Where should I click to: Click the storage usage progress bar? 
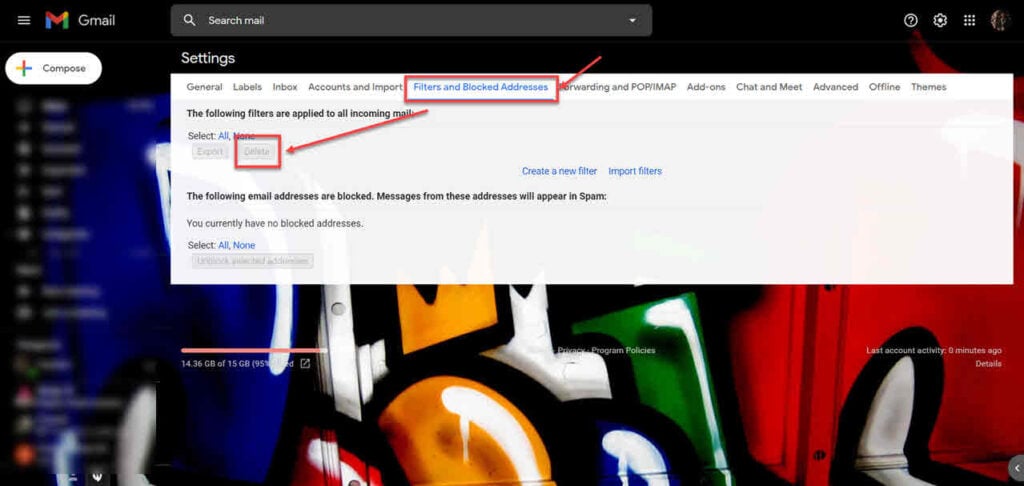point(254,351)
